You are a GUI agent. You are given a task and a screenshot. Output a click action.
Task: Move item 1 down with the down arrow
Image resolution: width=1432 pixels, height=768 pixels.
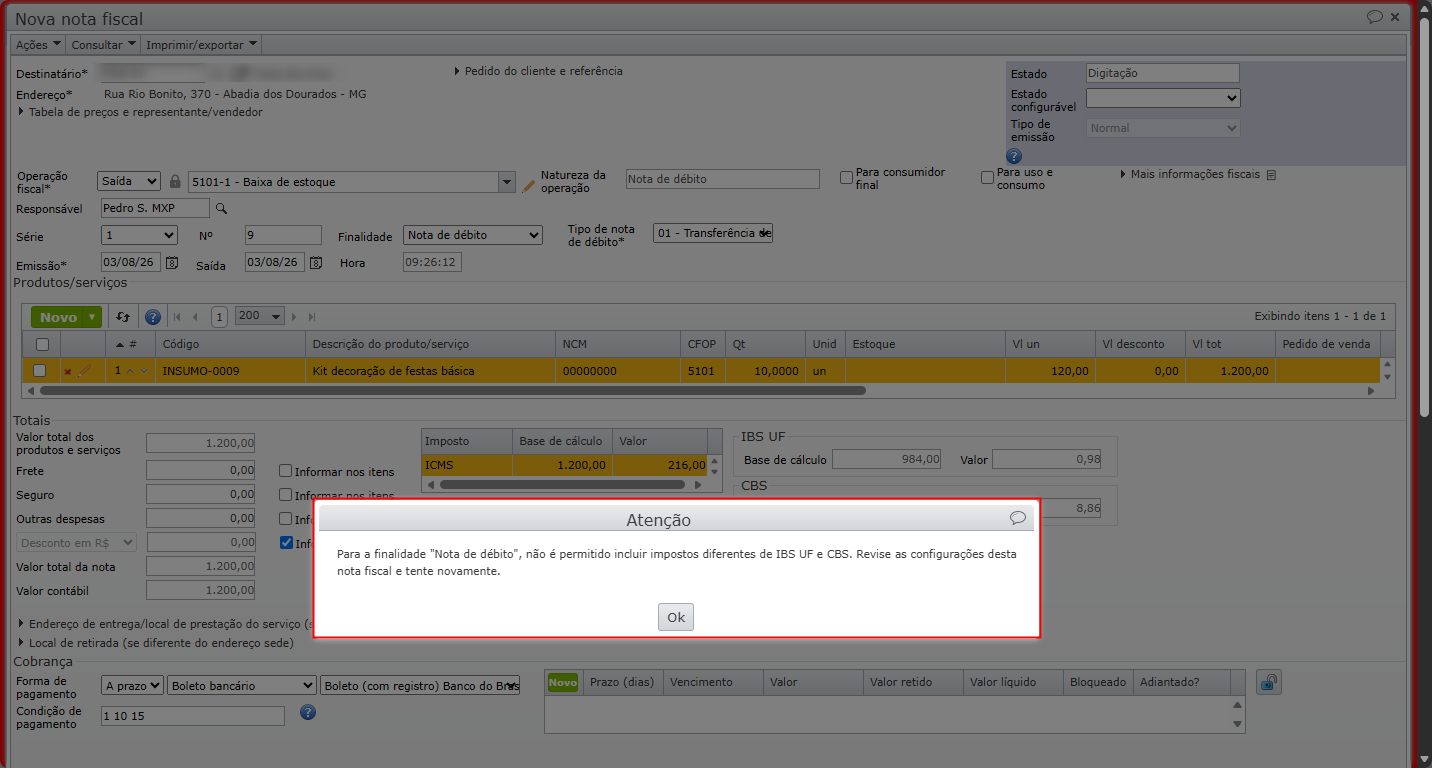point(145,371)
